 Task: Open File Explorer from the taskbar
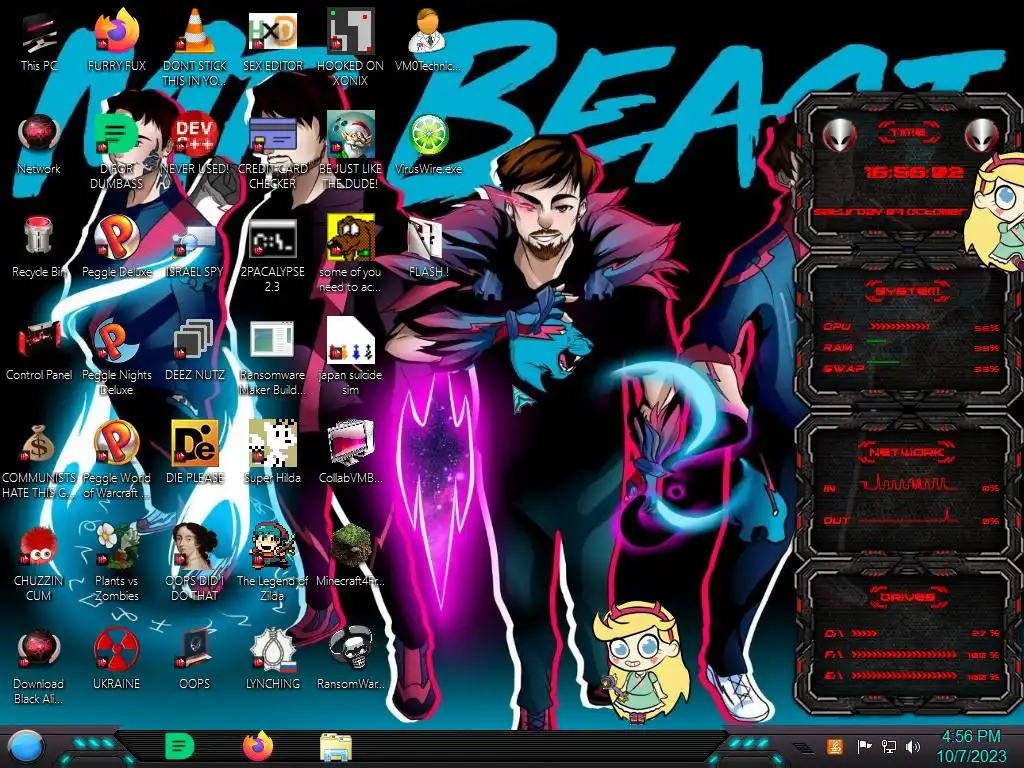point(336,746)
